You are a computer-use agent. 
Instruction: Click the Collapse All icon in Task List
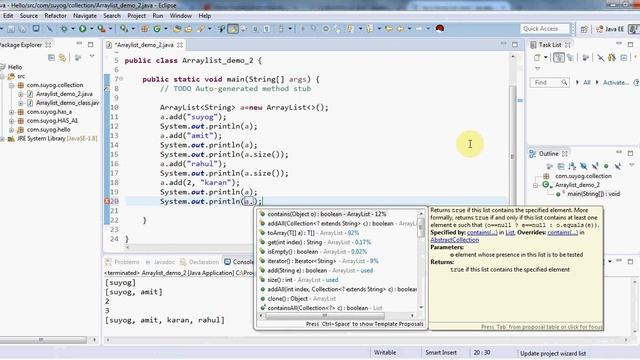[624, 58]
